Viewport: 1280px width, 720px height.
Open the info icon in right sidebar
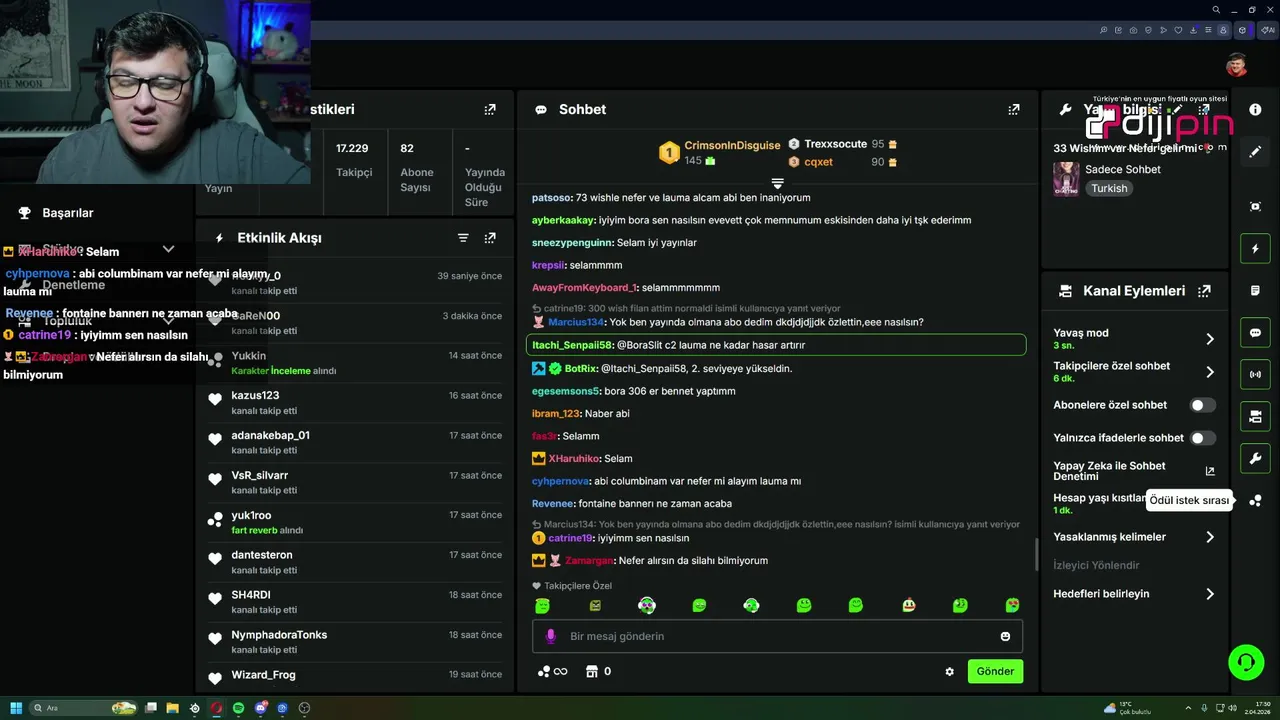[x=1255, y=109]
